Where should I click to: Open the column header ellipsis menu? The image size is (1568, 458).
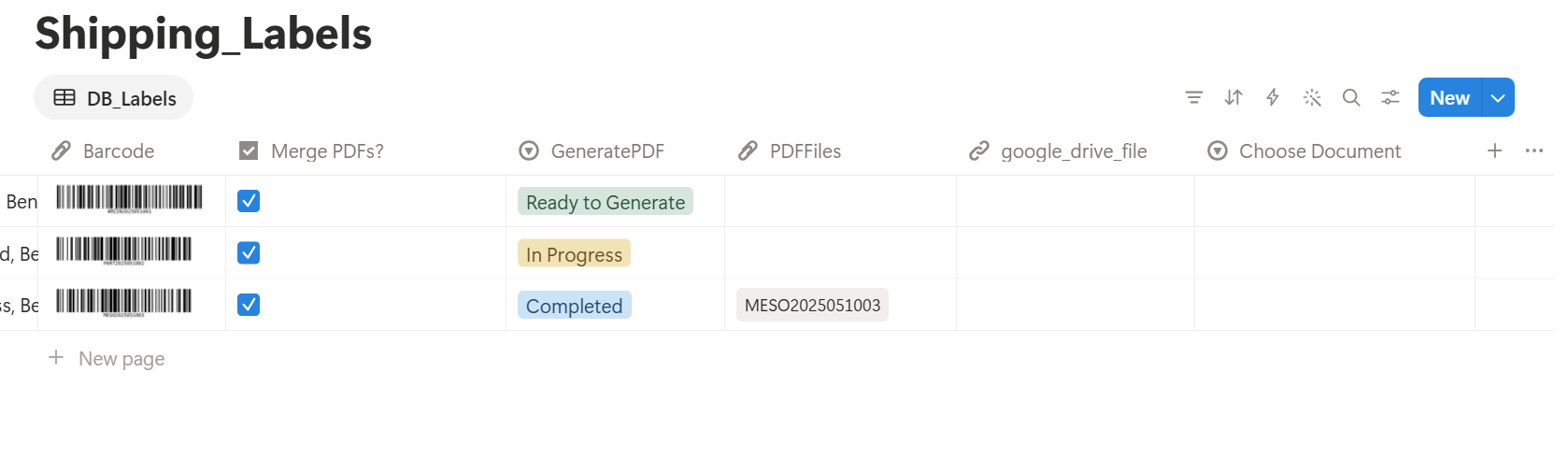pyautogui.click(x=1534, y=150)
